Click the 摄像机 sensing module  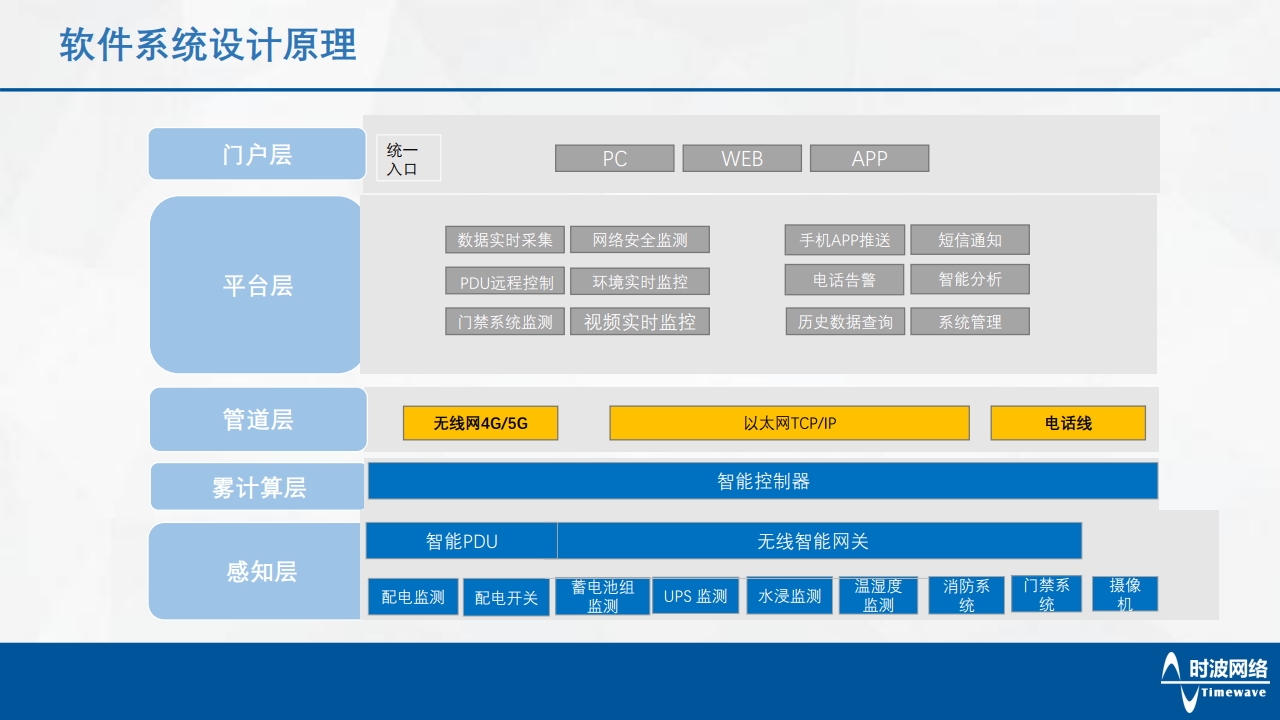click(x=1125, y=594)
